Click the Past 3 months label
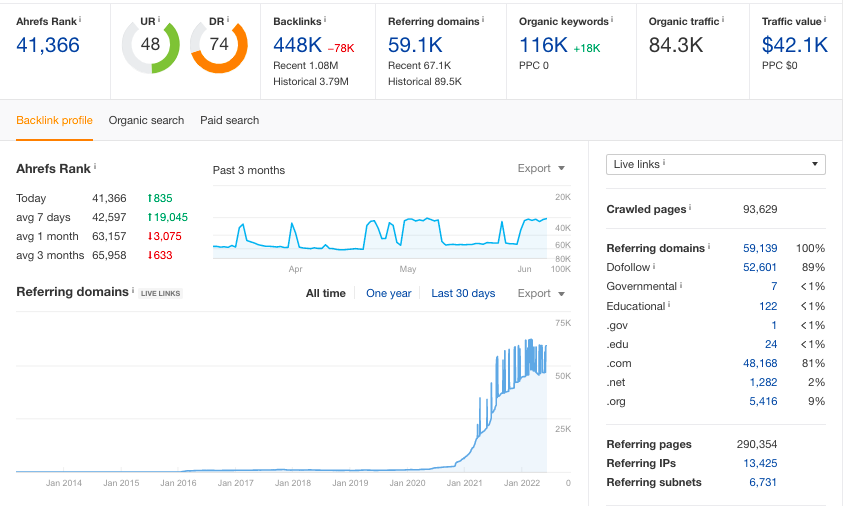Image resolution: width=848 pixels, height=506 pixels. [249, 170]
